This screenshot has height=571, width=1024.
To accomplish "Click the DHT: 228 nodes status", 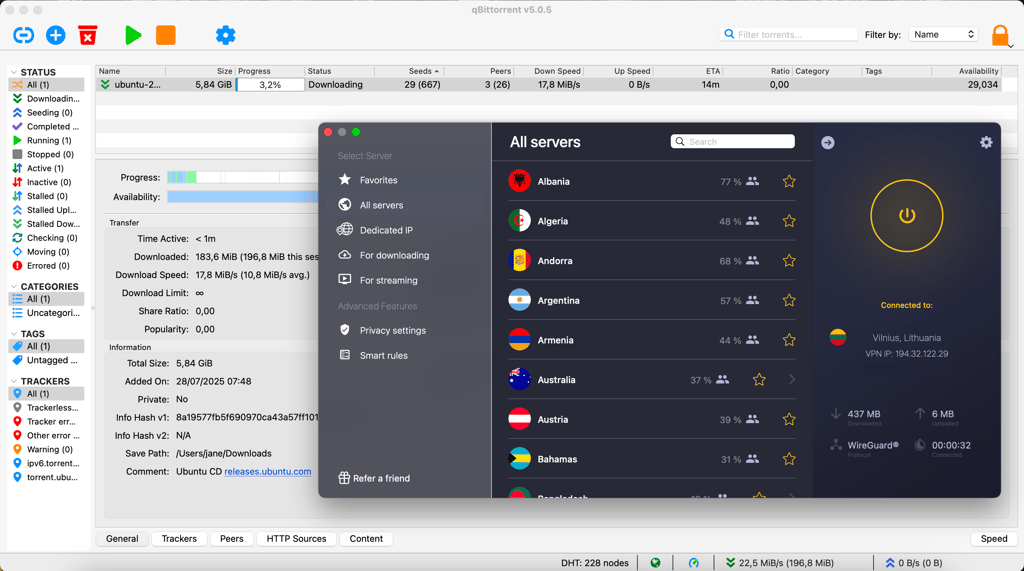I will coord(594,563).
